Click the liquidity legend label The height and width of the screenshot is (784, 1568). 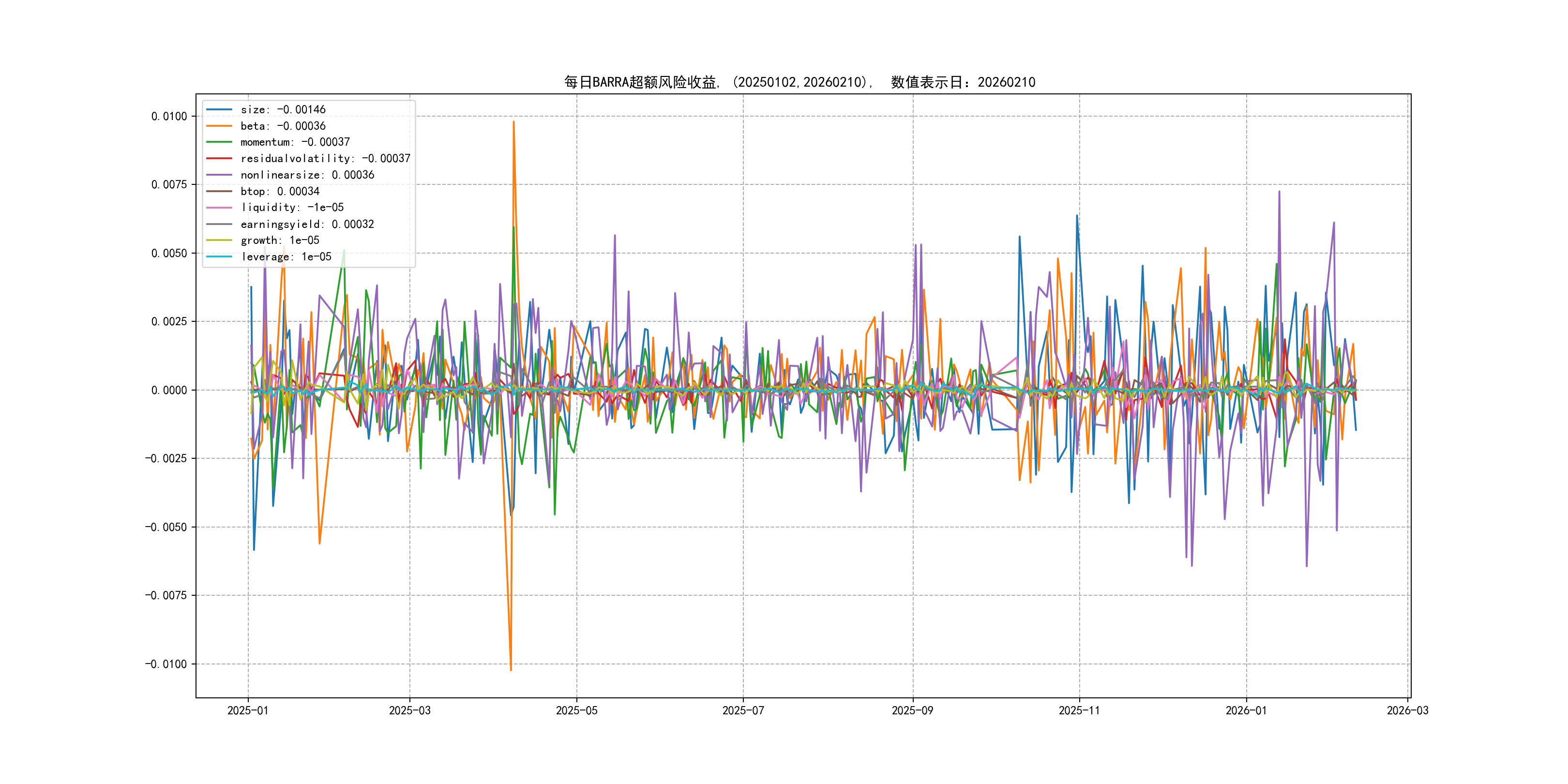pyautogui.click(x=292, y=208)
